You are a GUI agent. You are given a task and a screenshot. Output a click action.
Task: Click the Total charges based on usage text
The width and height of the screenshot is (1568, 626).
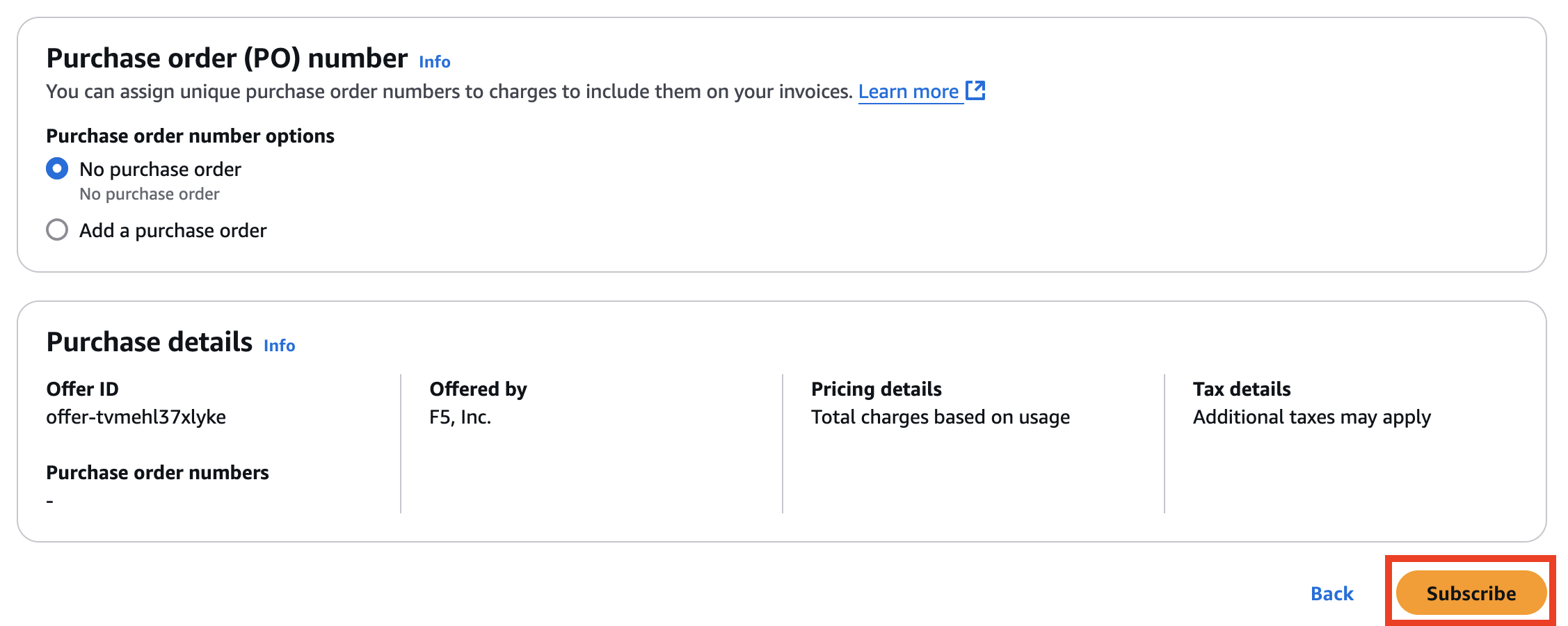(x=940, y=417)
